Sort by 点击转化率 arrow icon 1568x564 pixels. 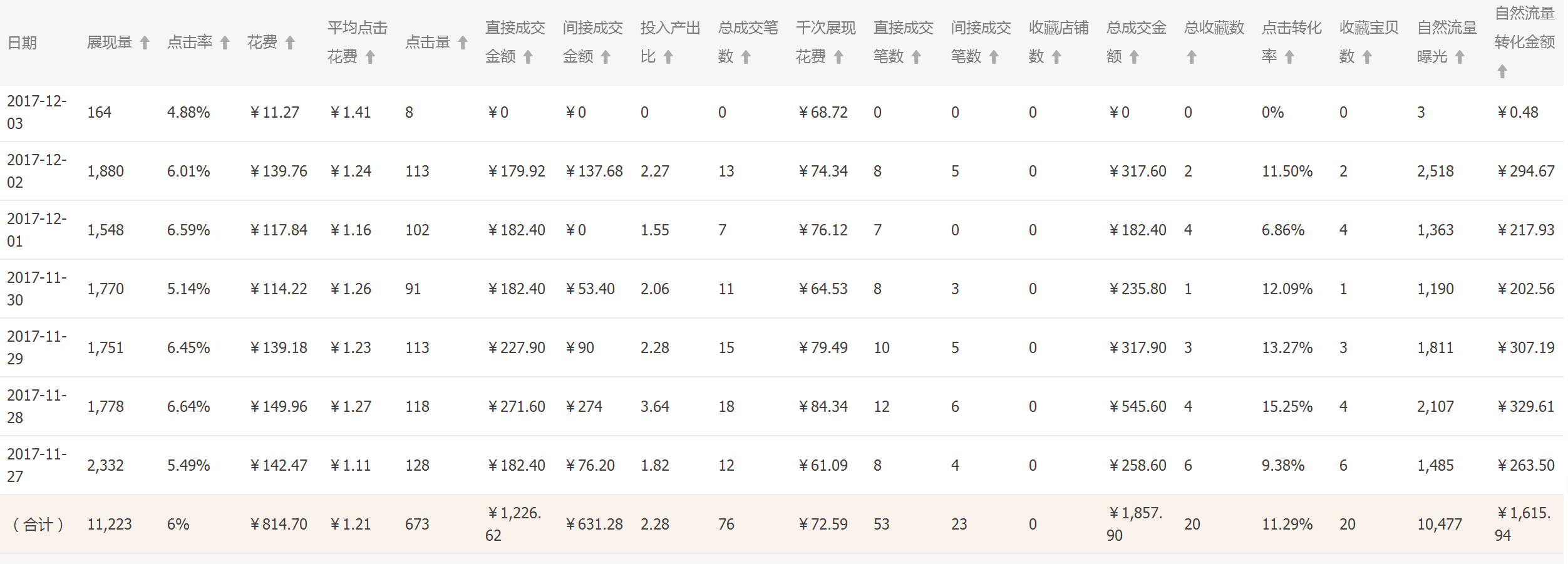[1289, 57]
